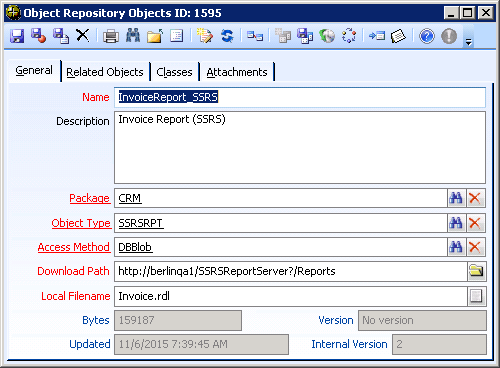500x368 pixels.
Task: Click the Save floppy disk icon
Action: (x=17, y=36)
